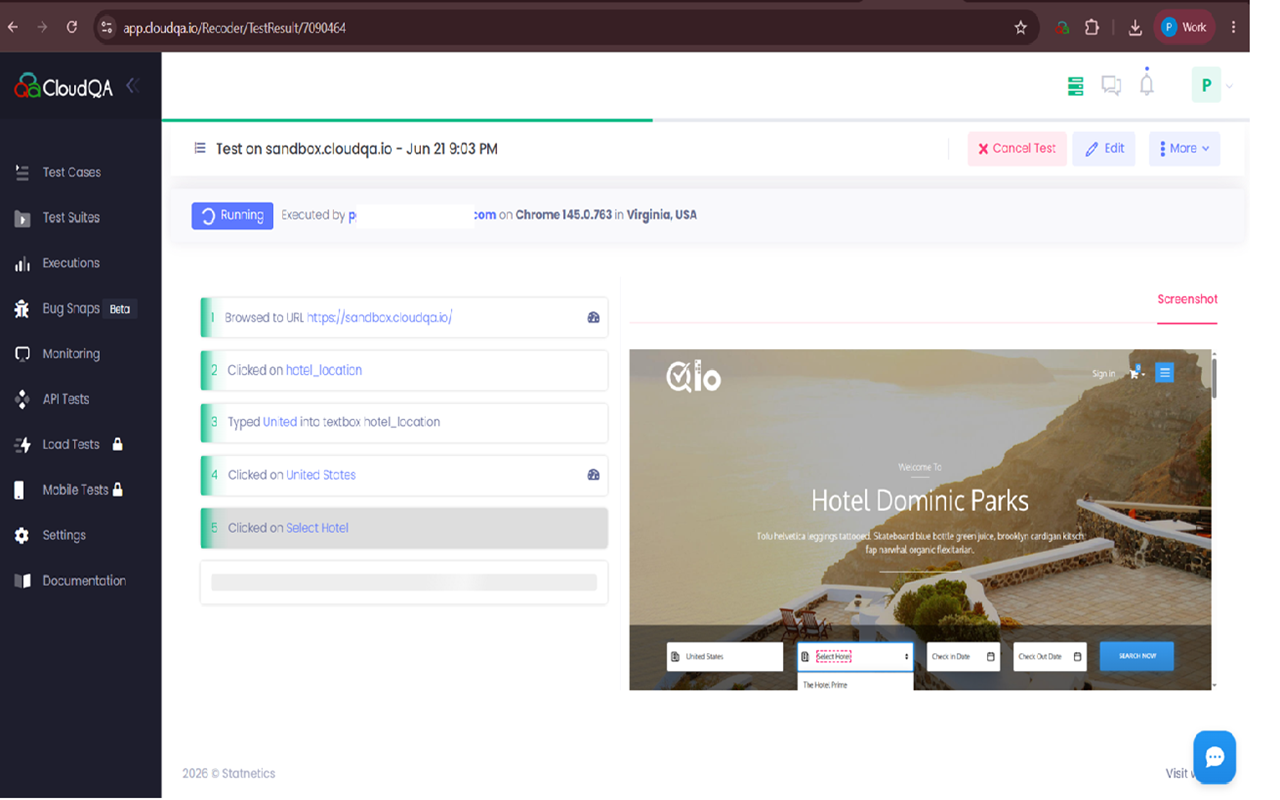The width and height of the screenshot is (1280, 800).
Task: Bookmark this page with the star icon
Action: [1020, 28]
